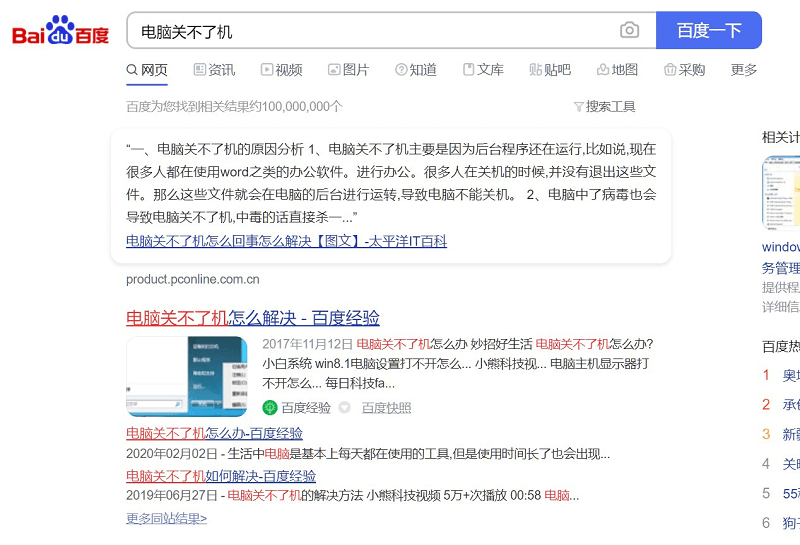Click the Baidu logo
The width and height of the screenshot is (800, 545).
pyautogui.click(x=60, y=30)
